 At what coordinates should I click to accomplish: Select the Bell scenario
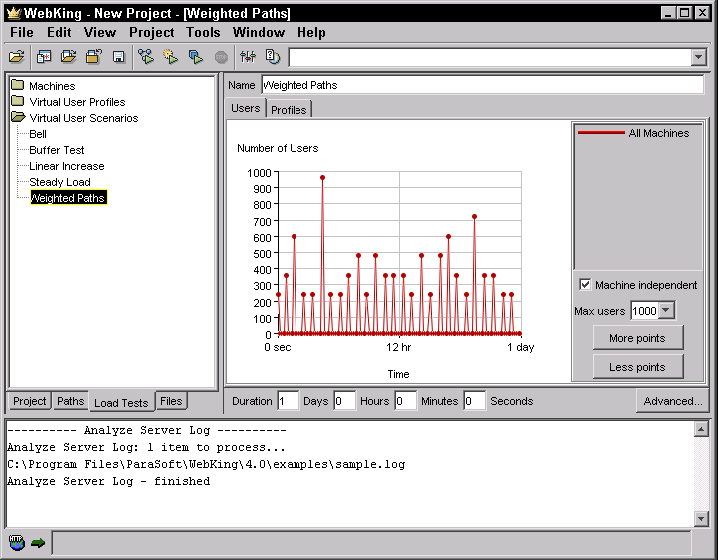pos(38,134)
